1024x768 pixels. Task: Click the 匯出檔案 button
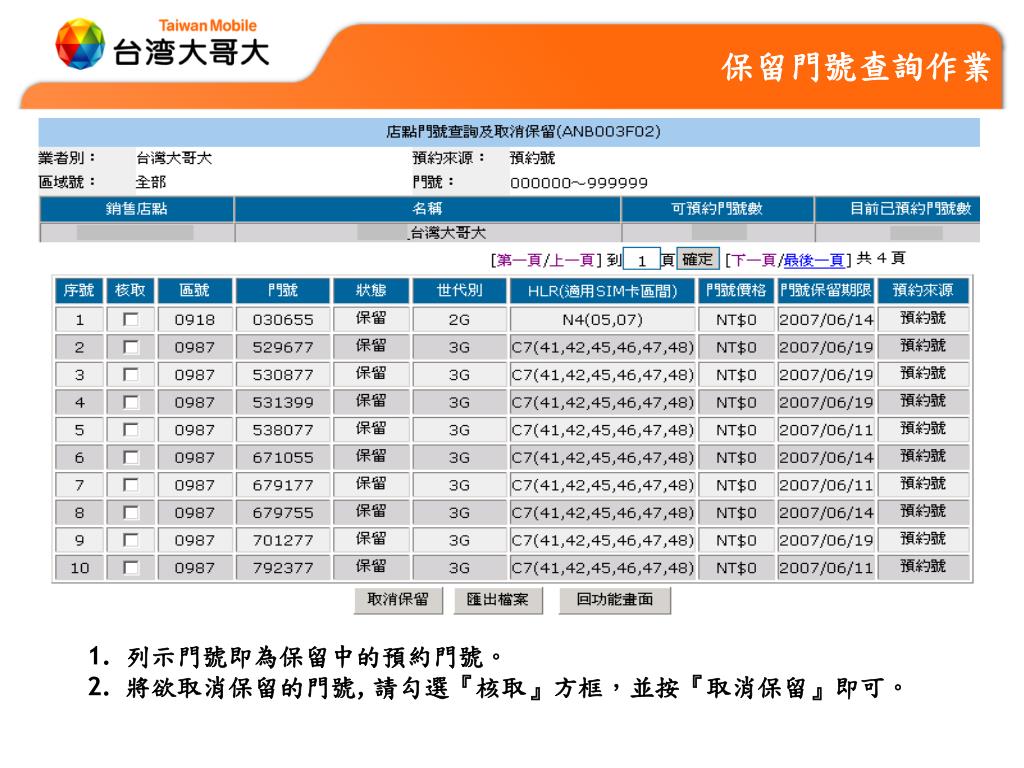(x=498, y=600)
